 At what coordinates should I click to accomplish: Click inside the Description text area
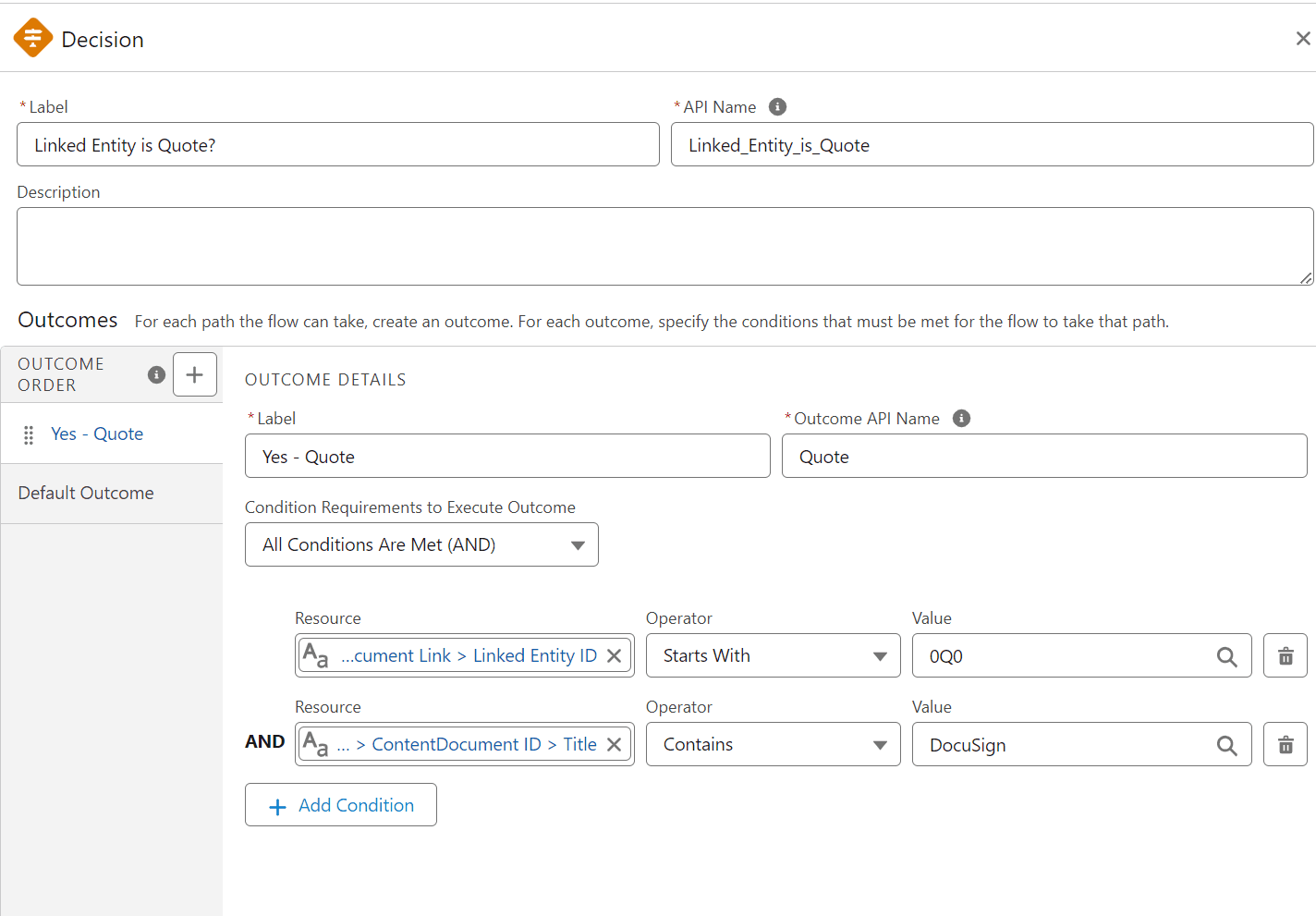[x=664, y=245]
